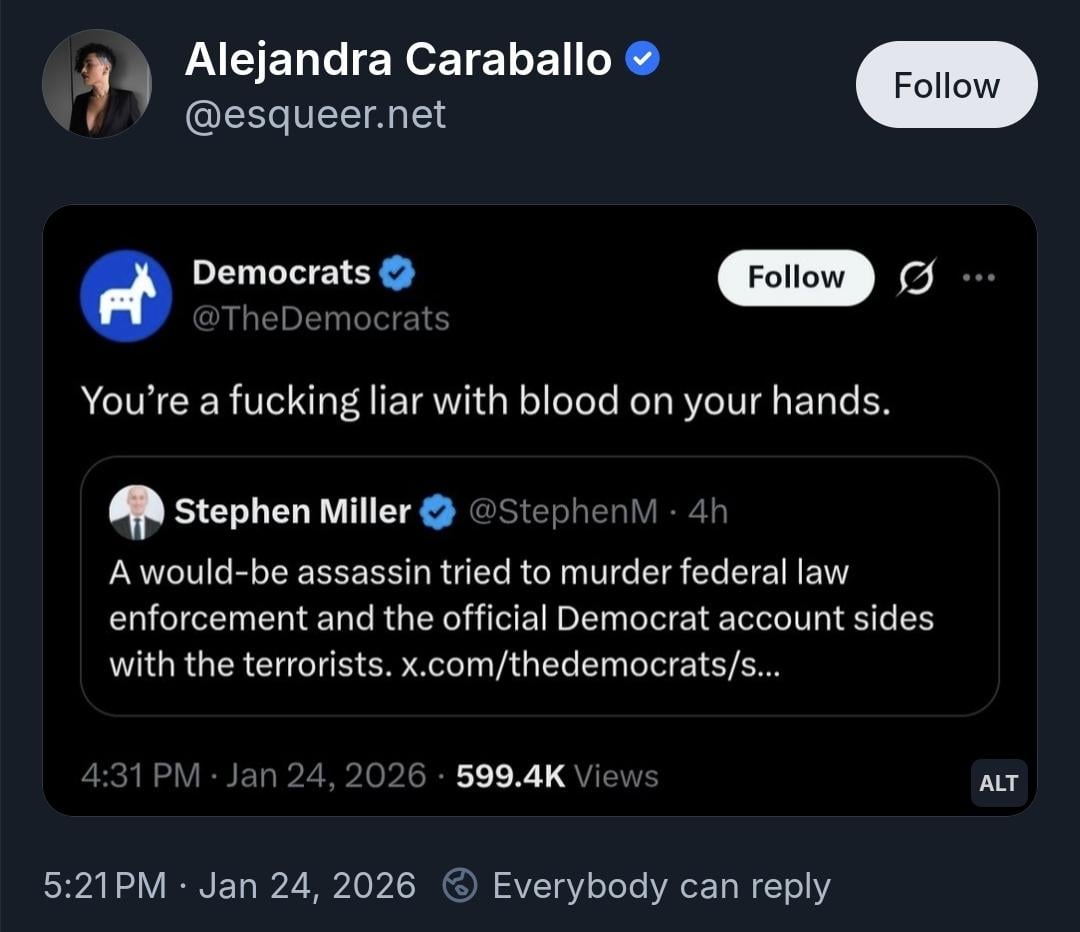The image size is (1080, 932).
Task: Open the three-dot more options menu
Action: (x=980, y=277)
